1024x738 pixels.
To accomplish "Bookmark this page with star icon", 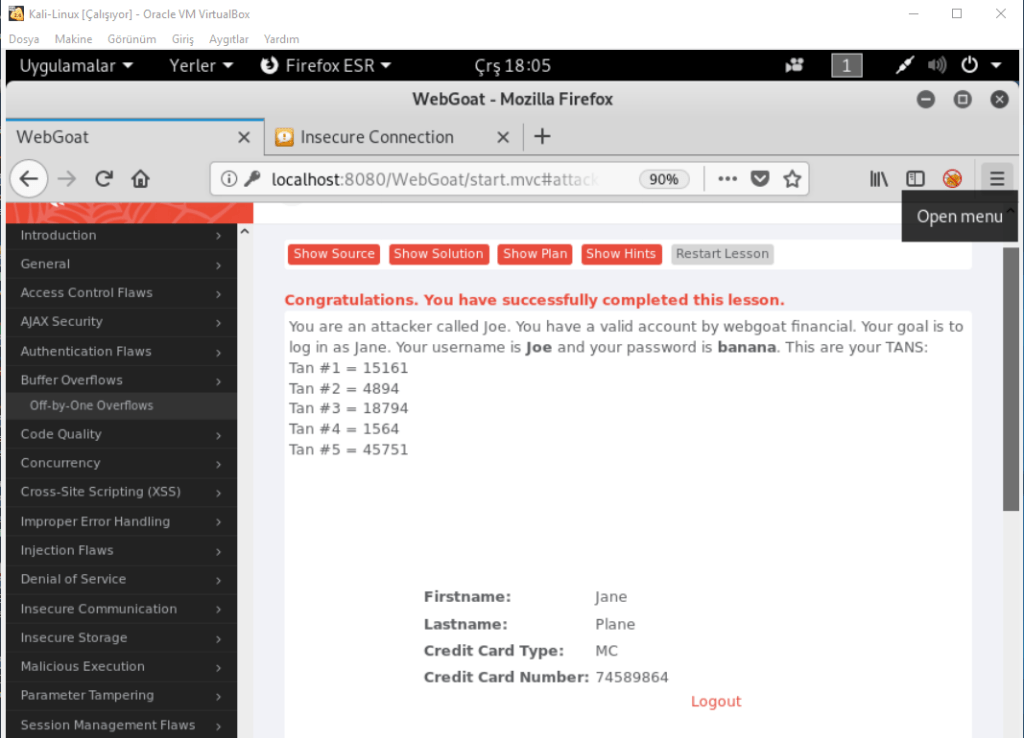I will [x=792, y=179].
